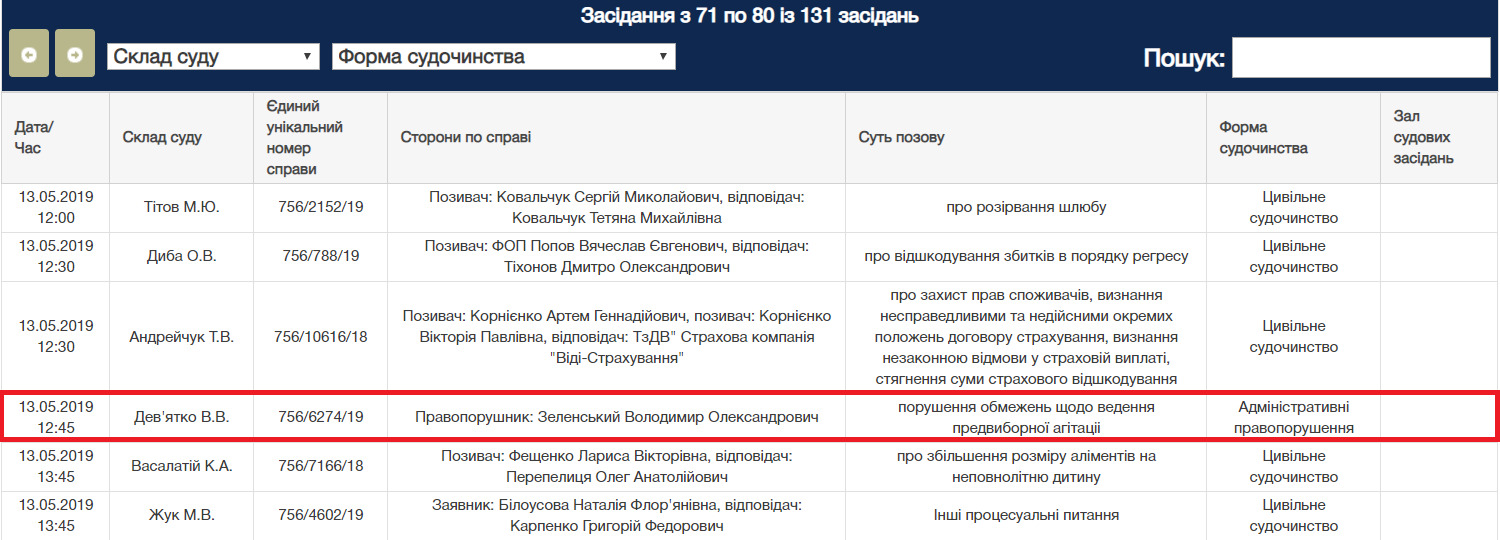Select judge name Диба О.В.
The height and width of the screenshot is (540, 1500).
[182, 257]
